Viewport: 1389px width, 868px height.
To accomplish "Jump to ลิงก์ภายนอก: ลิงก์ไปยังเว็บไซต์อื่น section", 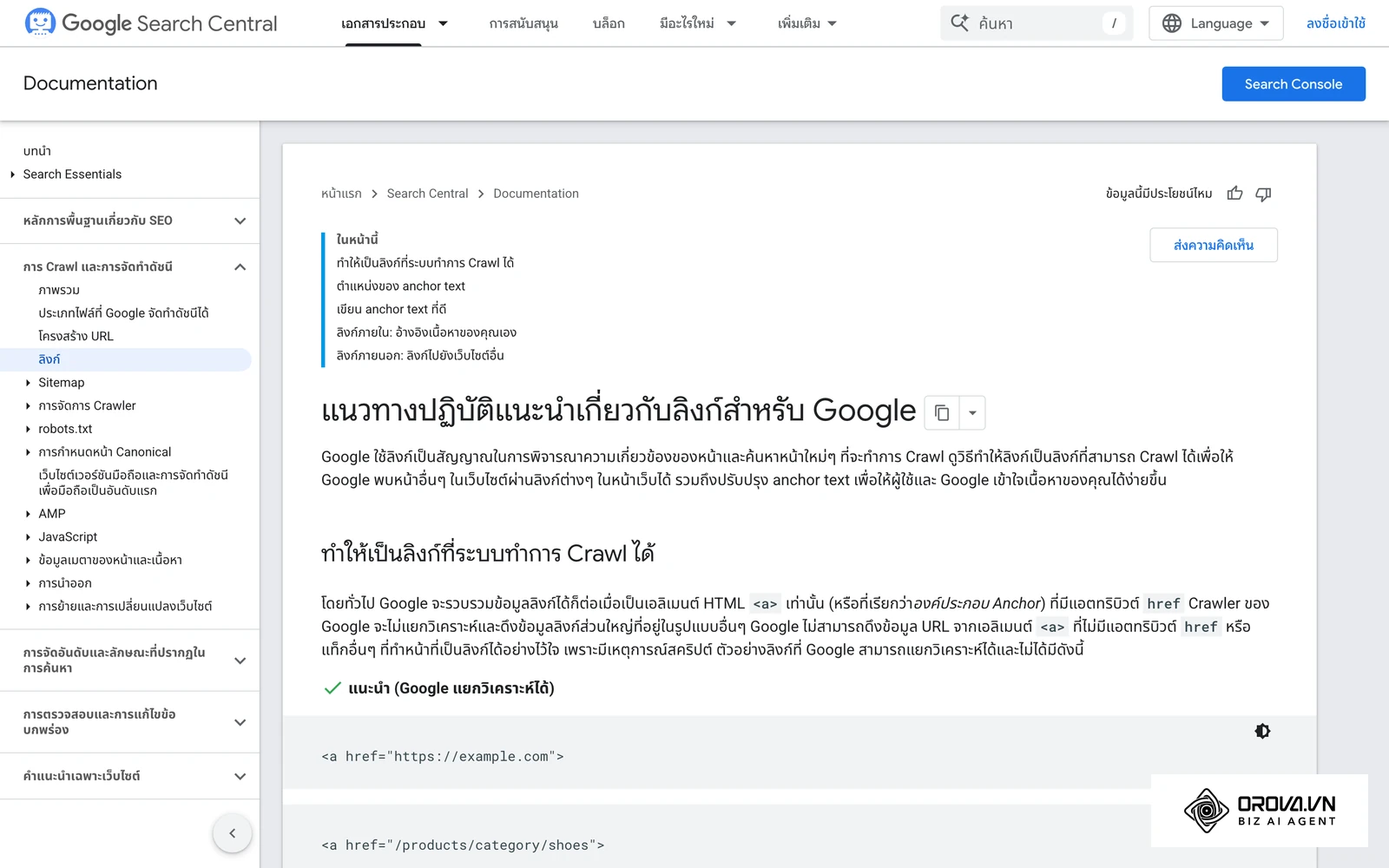I will point(420,355).
